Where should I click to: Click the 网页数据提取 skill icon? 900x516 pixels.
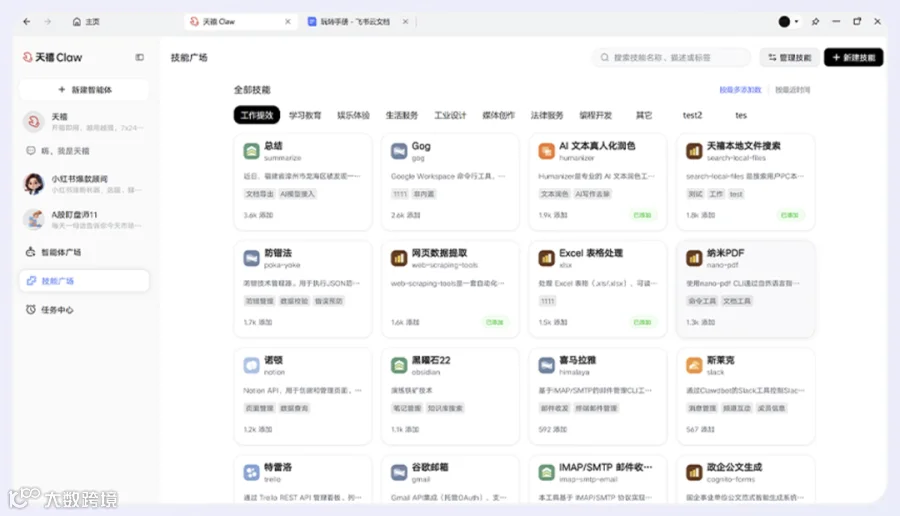point(399,258)
